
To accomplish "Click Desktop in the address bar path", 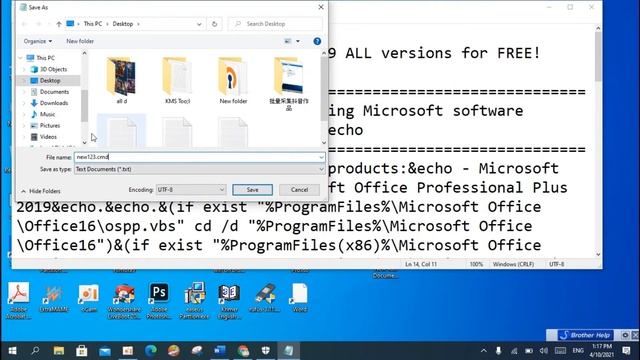I will [x=122, y=24].
